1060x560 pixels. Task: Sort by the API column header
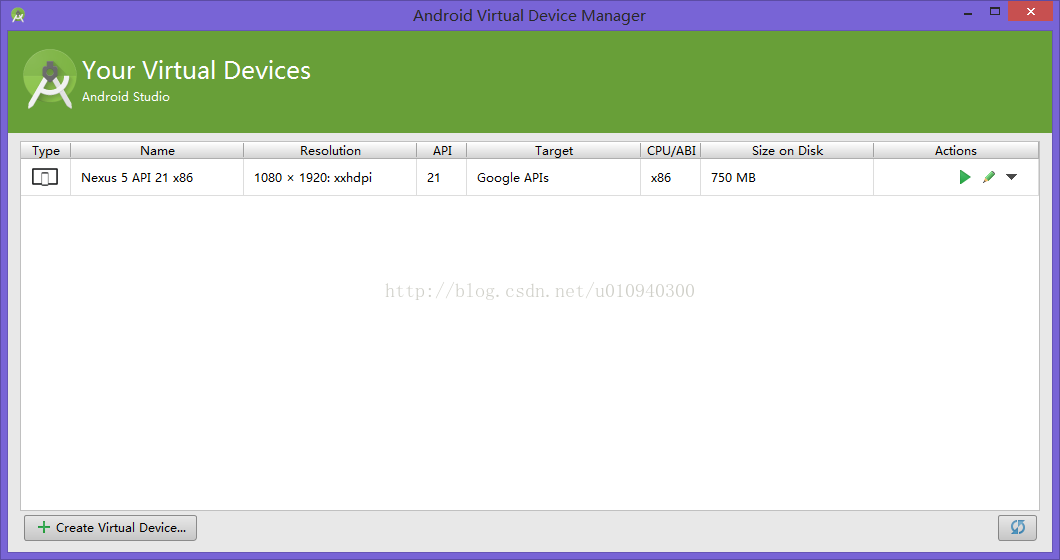click(442, 150)
